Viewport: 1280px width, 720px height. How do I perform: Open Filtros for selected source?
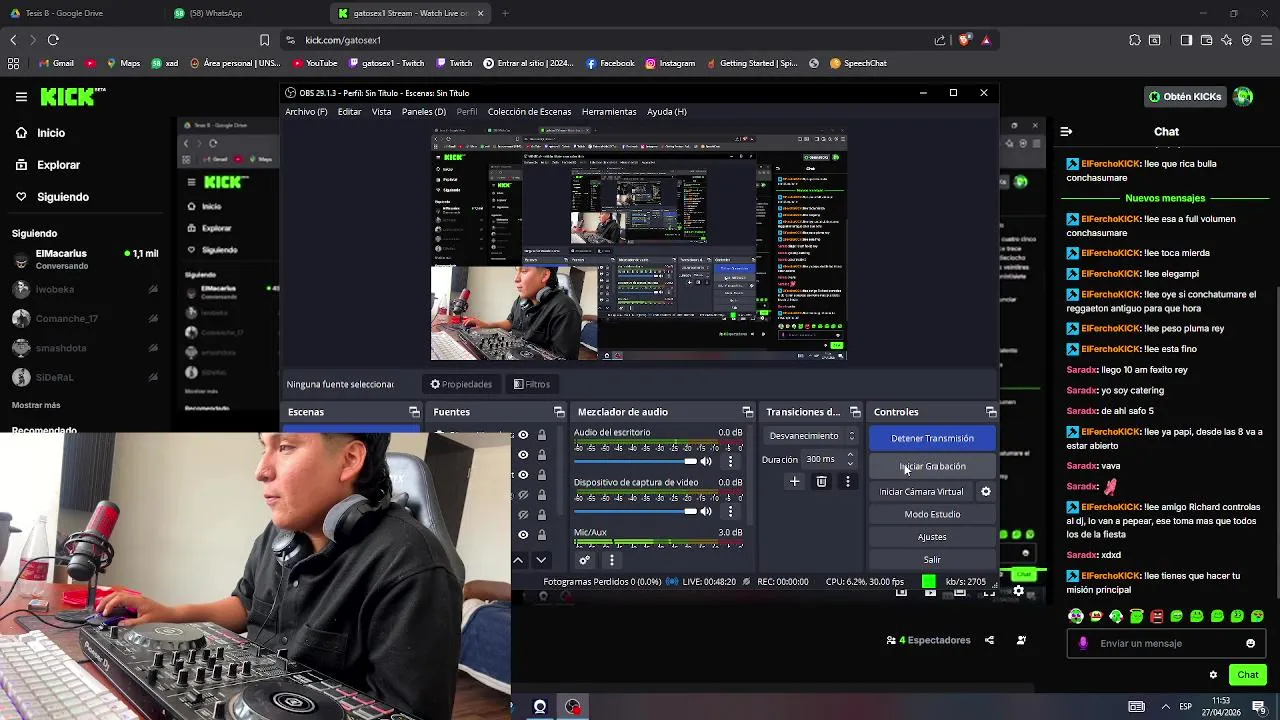click(531, 384)
